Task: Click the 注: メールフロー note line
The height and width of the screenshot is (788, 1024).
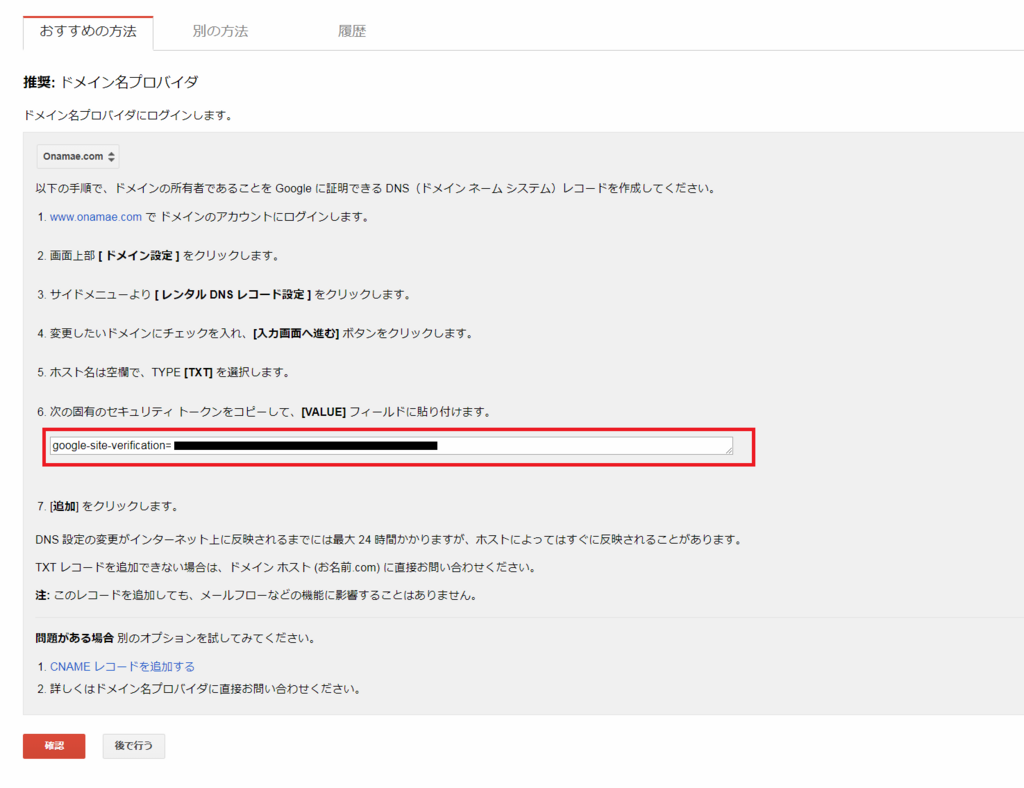Action: (257, 595)
